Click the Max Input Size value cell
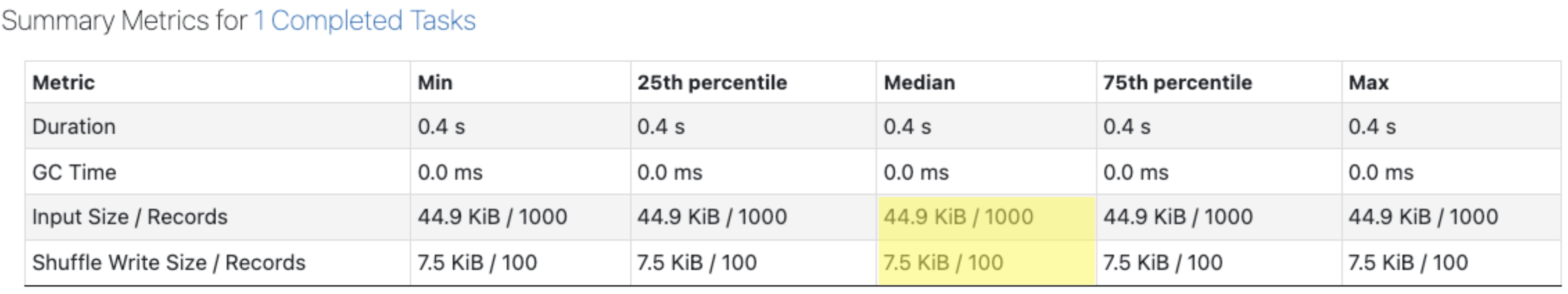This screenshot has width=1568, height=294. point(1423,217)
